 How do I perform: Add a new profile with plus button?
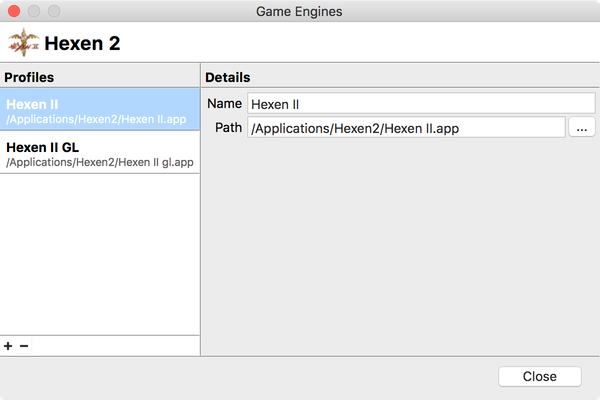point(9,346)
